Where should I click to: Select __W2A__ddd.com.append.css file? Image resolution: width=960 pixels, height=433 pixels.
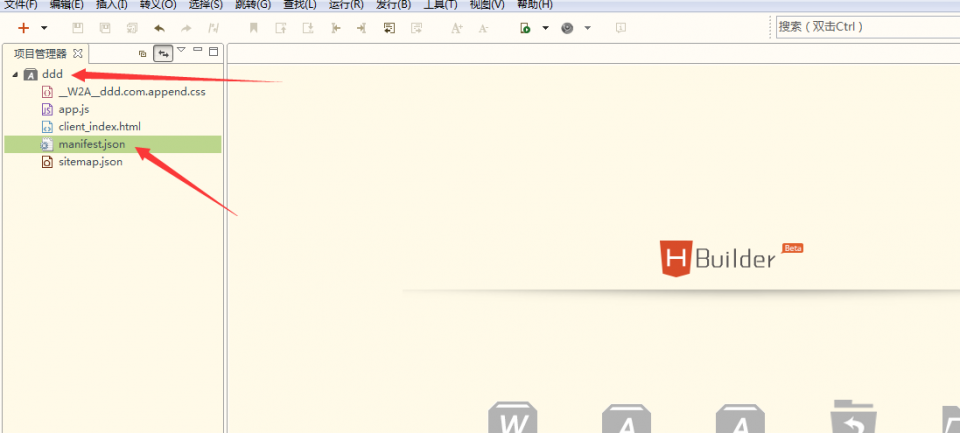coord(132,92)
